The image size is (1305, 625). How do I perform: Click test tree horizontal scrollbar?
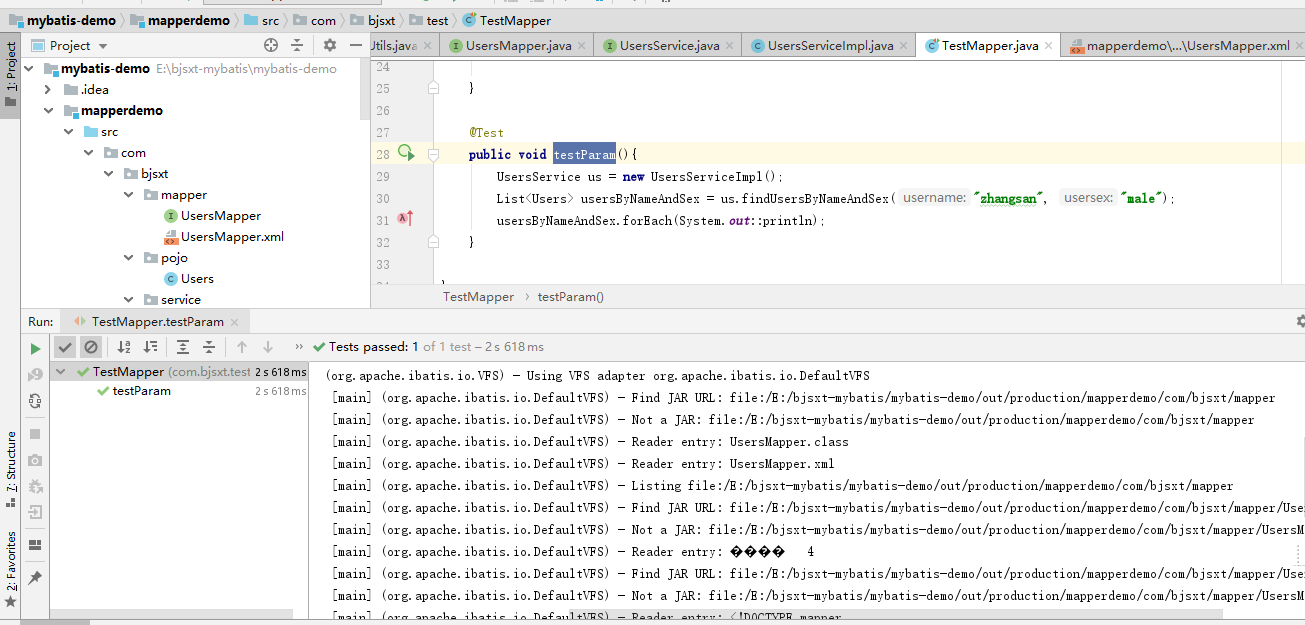coord(172,613)
